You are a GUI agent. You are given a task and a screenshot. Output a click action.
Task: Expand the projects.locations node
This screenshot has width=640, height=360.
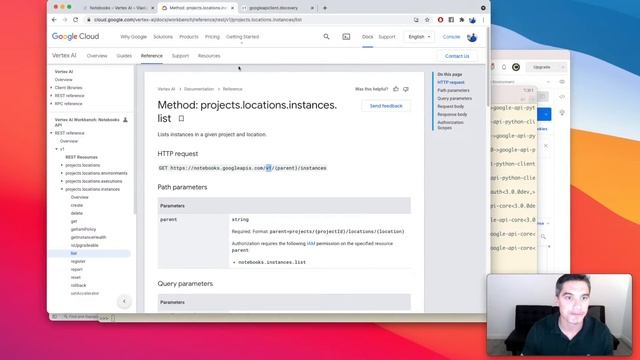[62, 165]
